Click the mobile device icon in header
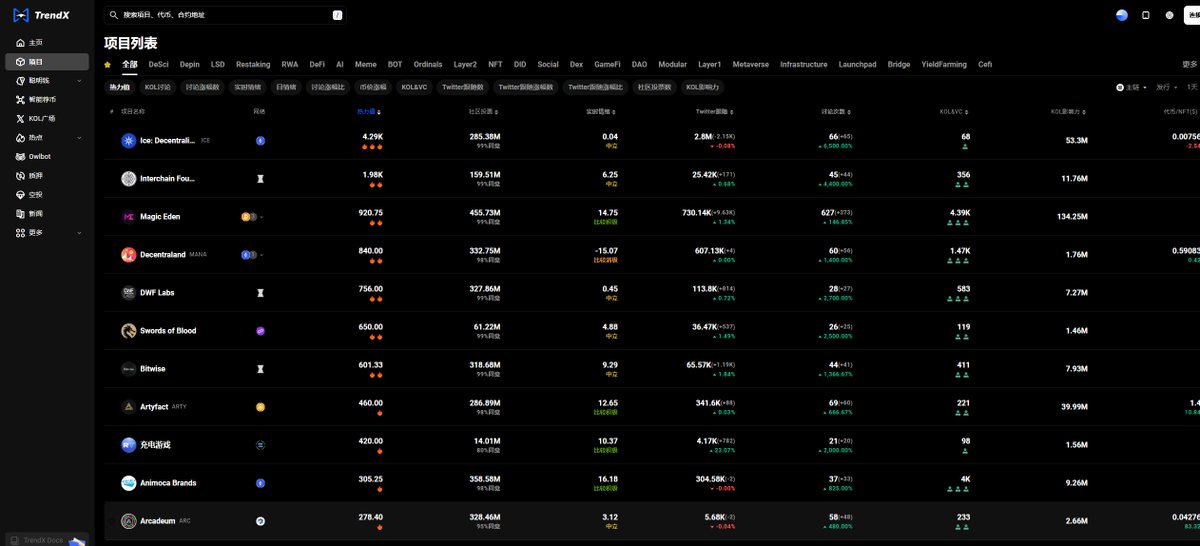 1146,15
